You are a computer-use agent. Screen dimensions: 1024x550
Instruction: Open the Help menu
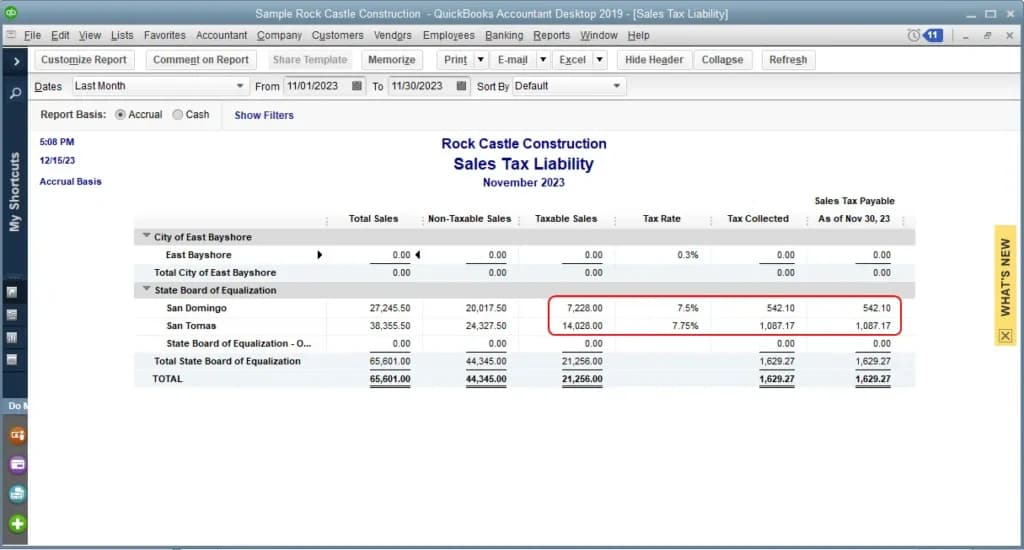(x=638, y=35)
